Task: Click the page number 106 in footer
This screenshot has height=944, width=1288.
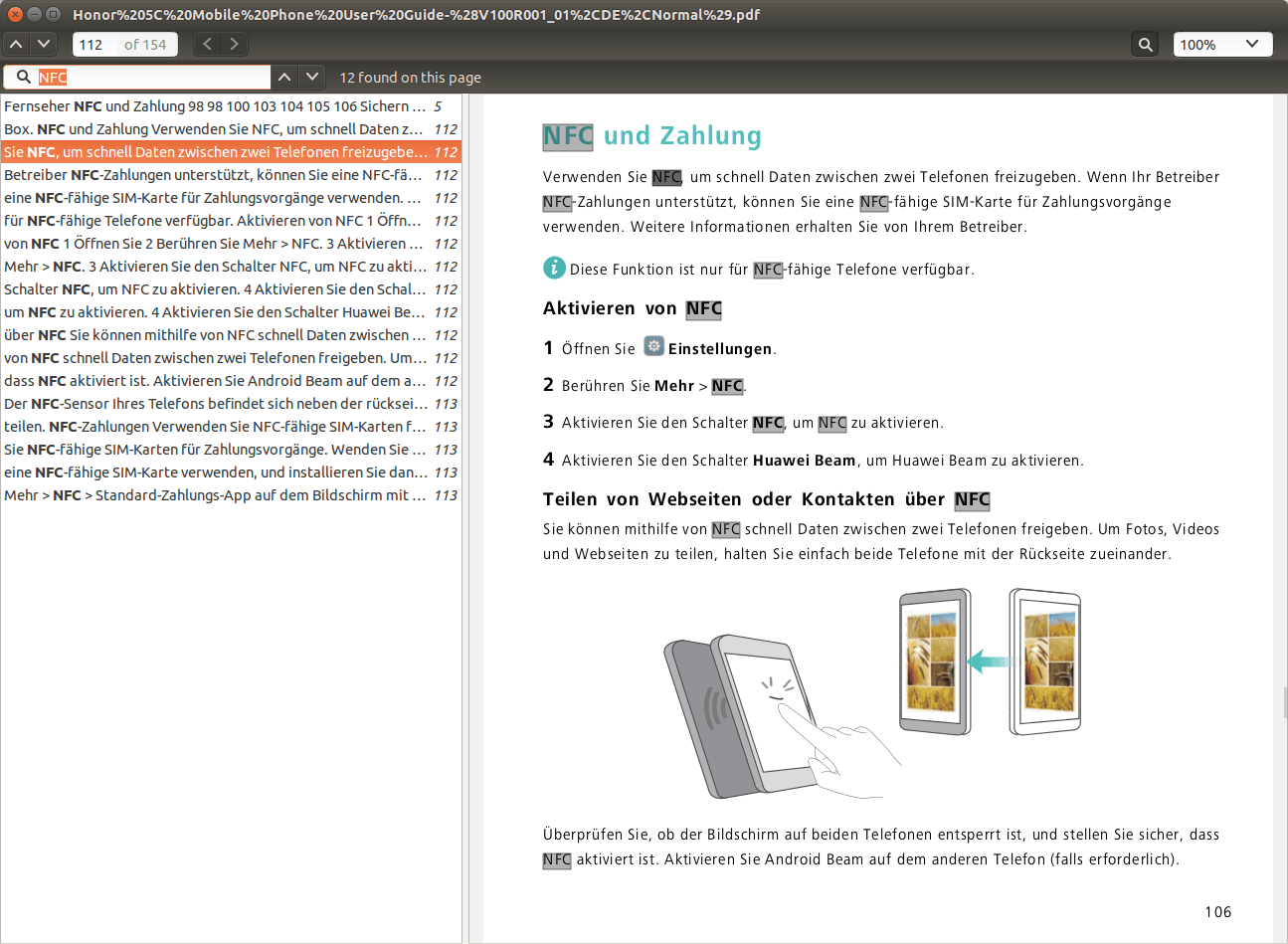Action: [1217, 912]
